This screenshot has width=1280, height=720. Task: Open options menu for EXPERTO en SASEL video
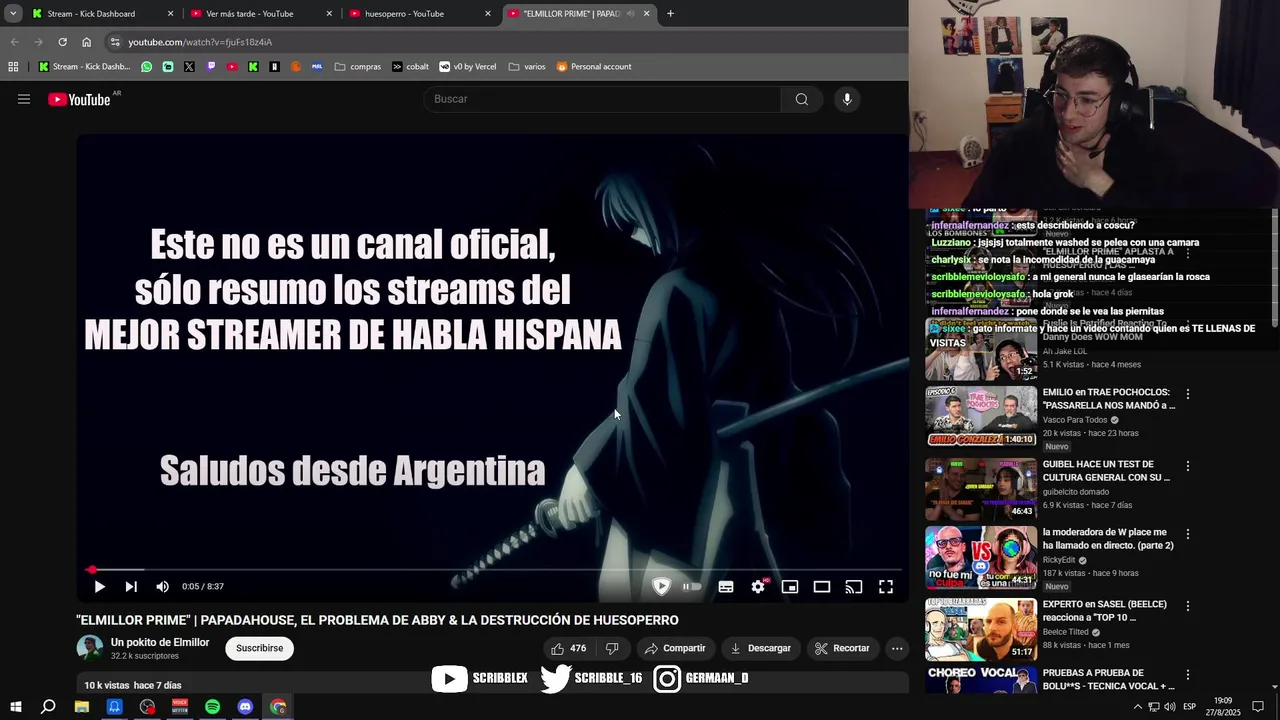pos(1188,607)
